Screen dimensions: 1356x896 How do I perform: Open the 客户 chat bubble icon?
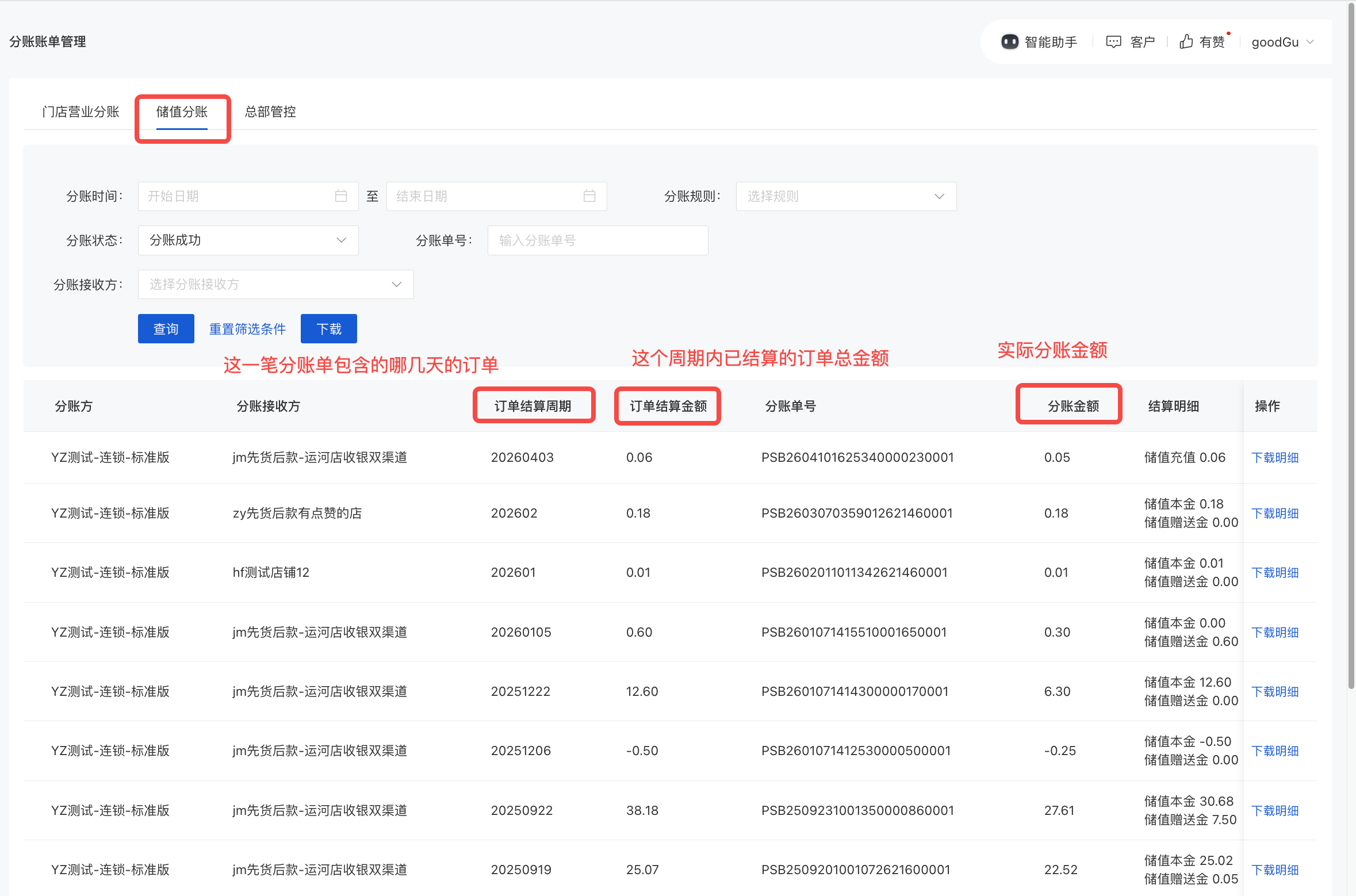[1113, 42]
